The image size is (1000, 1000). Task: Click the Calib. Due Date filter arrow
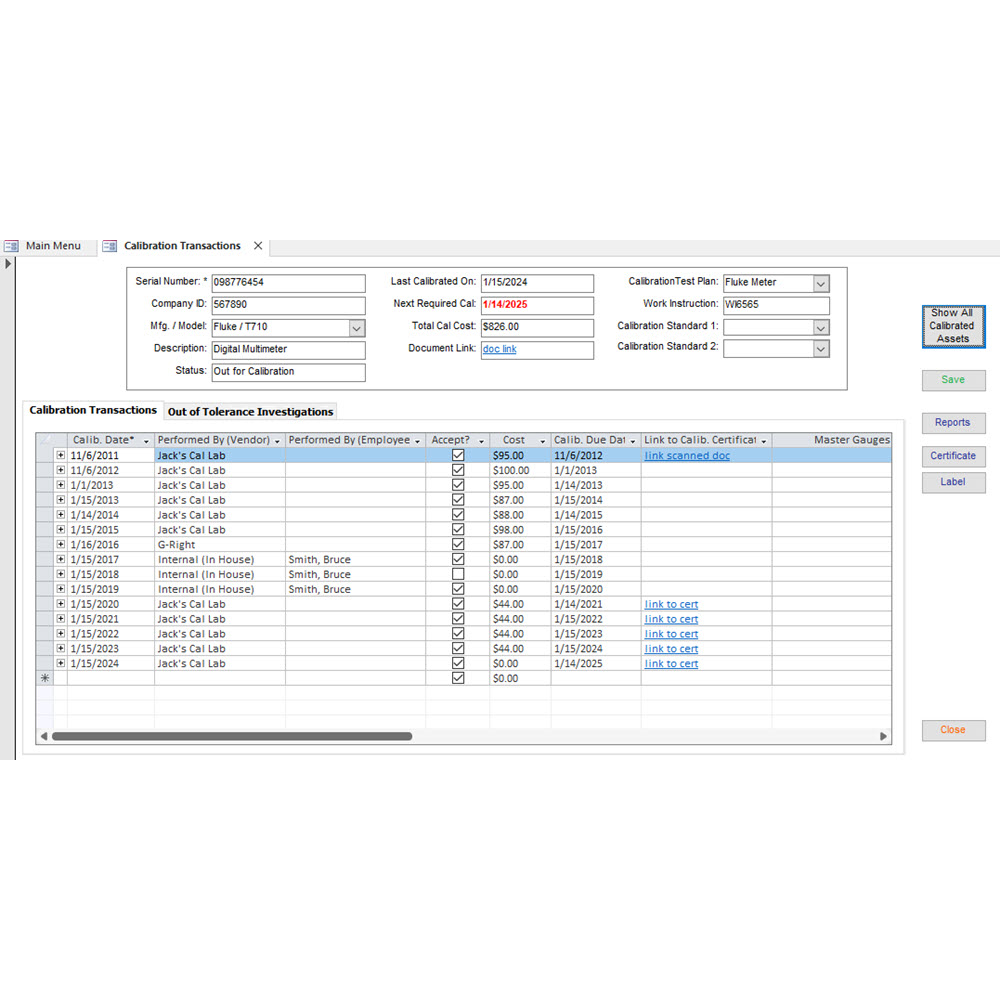coord(632,440)
